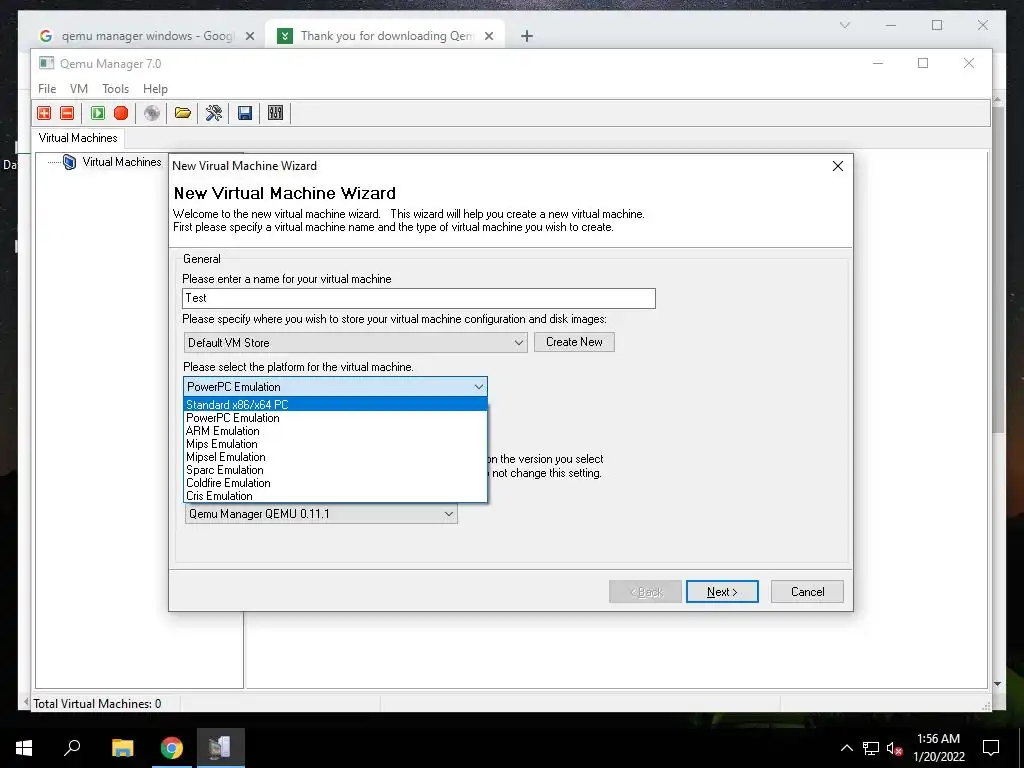Click the blue floppy save icon
The image size is (1024, 768).
(245, 113)
